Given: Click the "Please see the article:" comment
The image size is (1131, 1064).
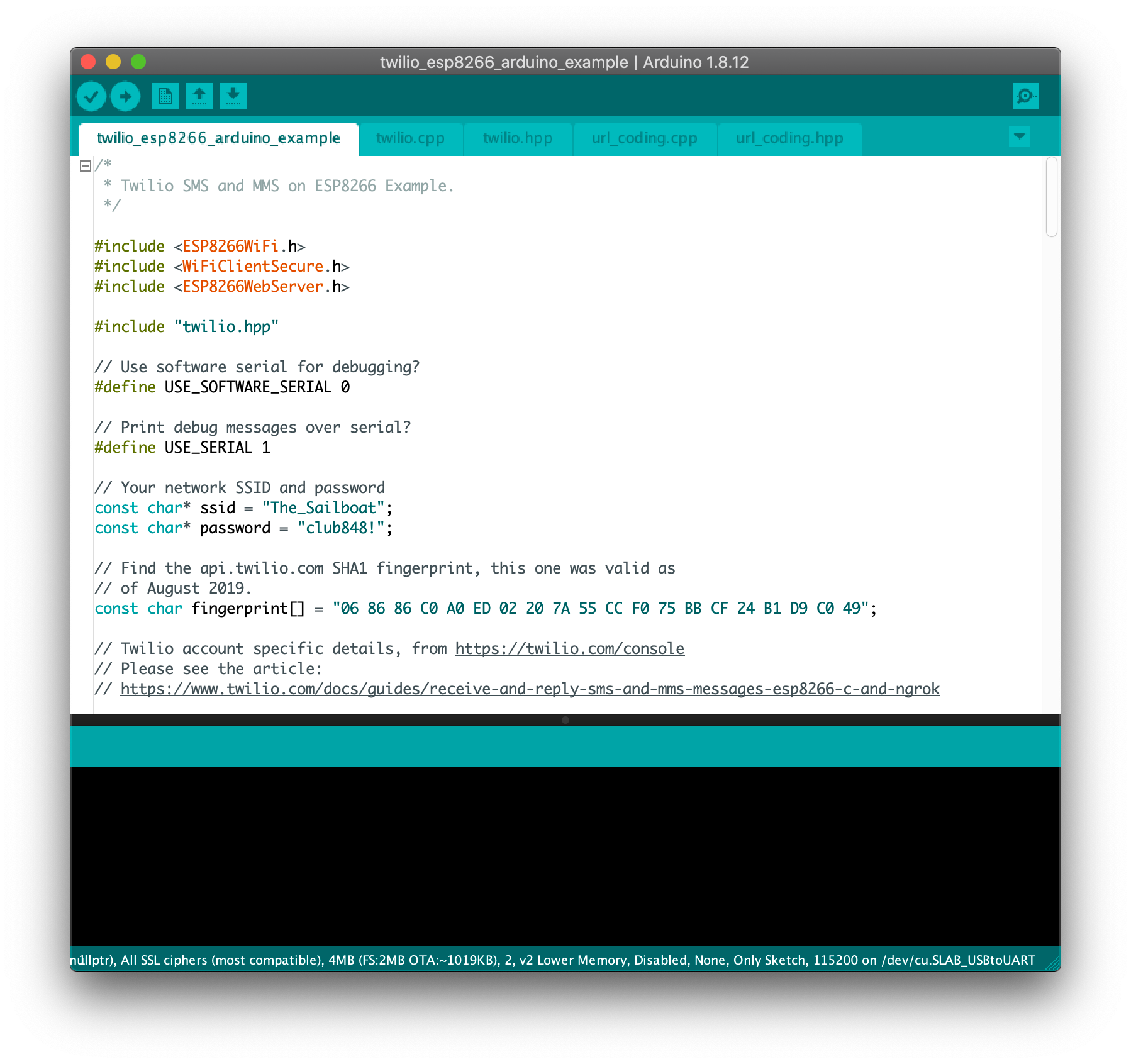Looking at the screenshot, I should 208,668.
